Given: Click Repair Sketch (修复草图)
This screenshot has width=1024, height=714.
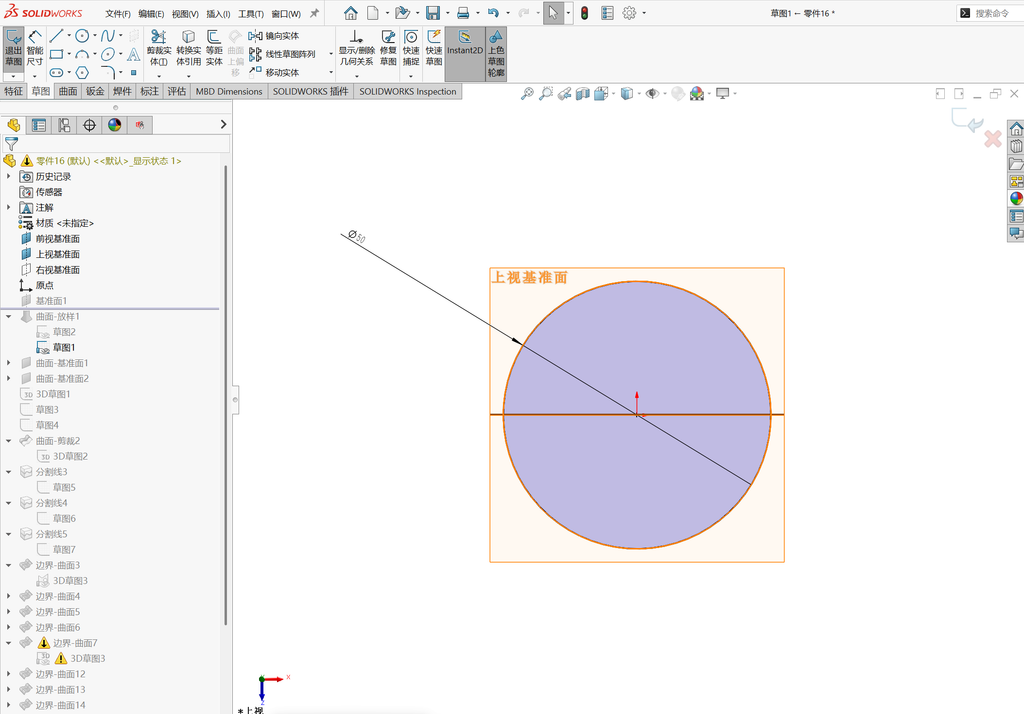Looking at the screenshot, I should coord(388,48).
